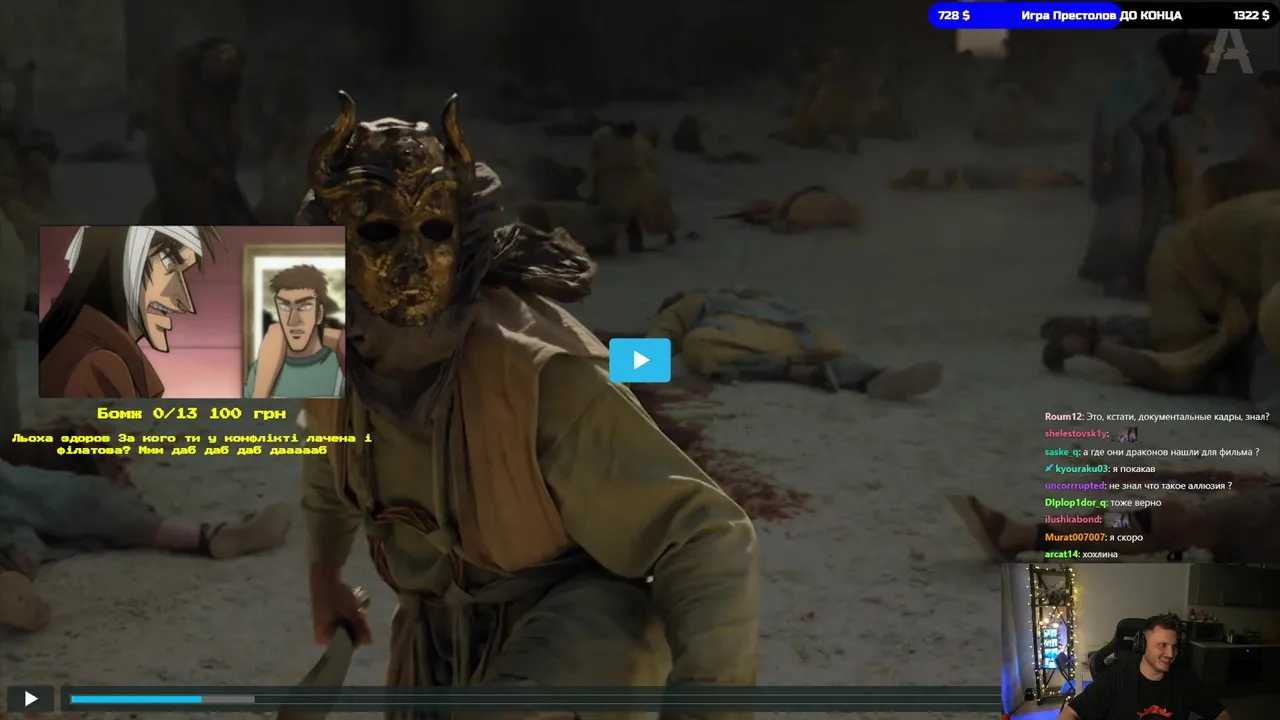1280x720 pixels.
Task: Click the framed portrait inside the anime overlay
Action: pyautogui.click(x=295, y=322)
